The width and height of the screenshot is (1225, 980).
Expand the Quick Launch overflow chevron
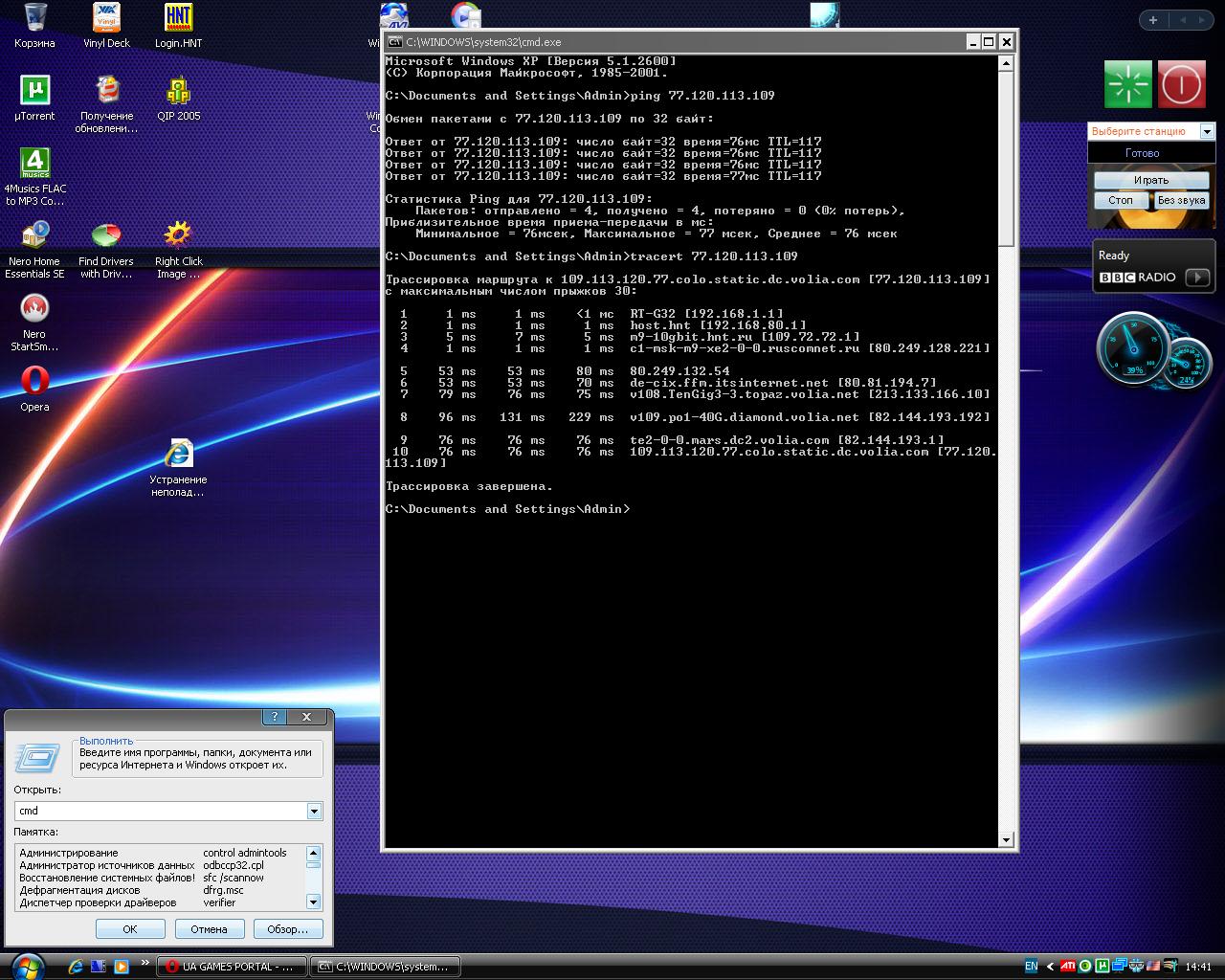(145, 963)
